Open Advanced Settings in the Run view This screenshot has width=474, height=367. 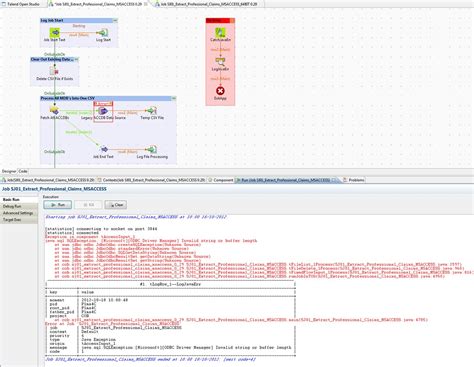[x=19, y=213]
